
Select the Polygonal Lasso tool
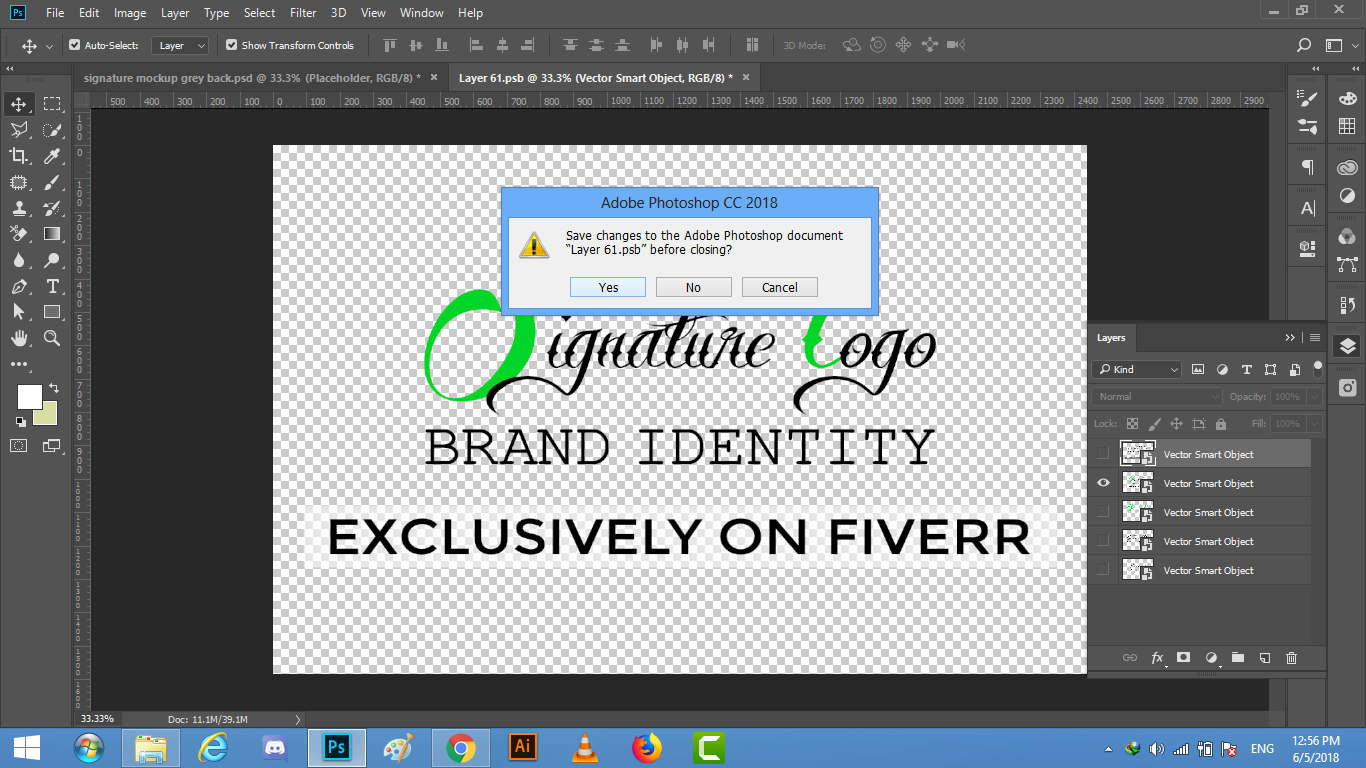tap(19, 130)
